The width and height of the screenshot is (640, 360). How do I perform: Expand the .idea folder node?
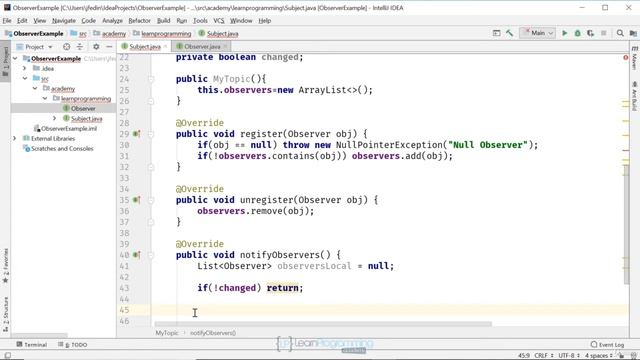point(24,69)
